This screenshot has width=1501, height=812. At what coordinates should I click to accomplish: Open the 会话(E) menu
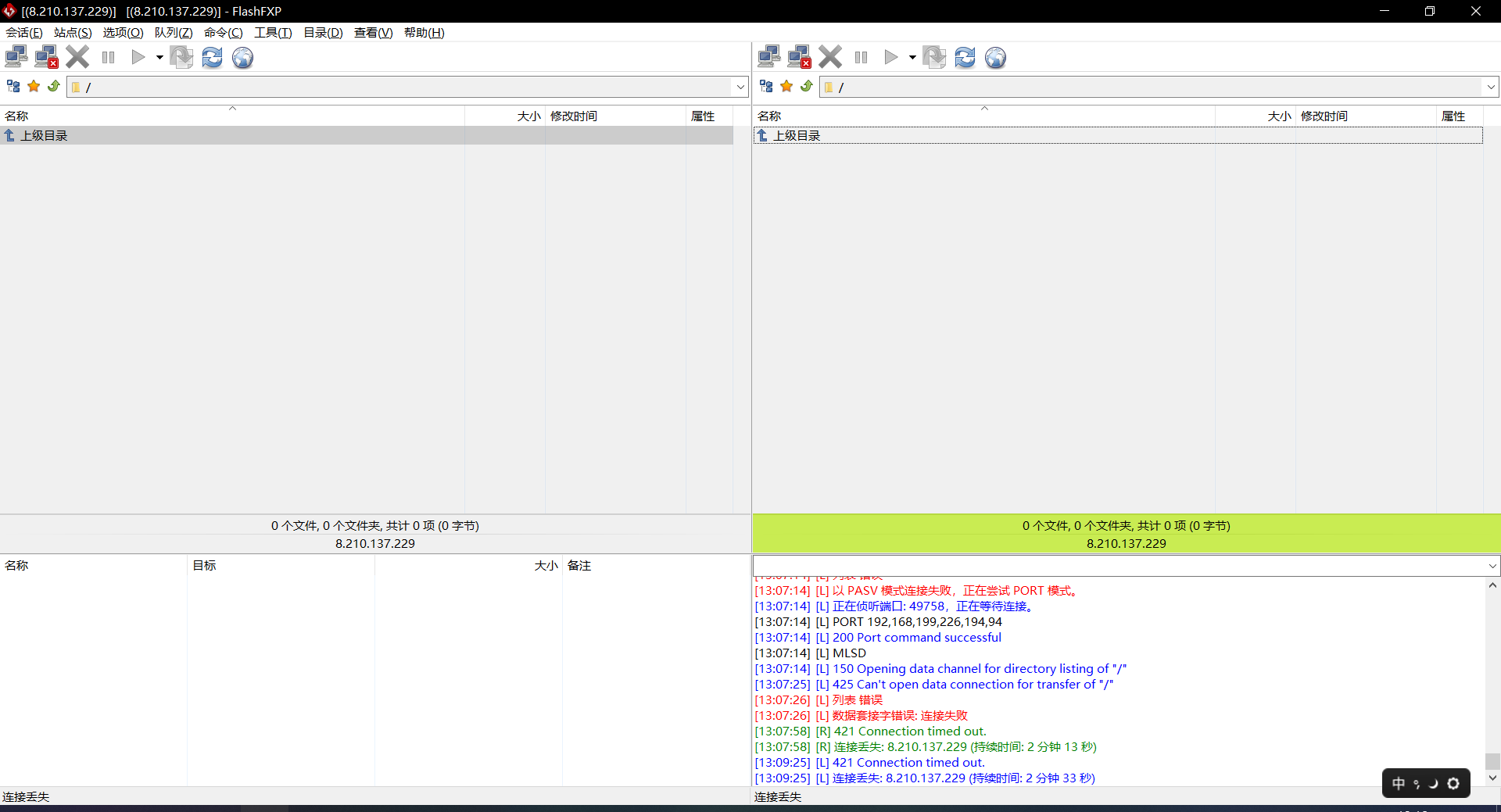click(x=24, y=32)
